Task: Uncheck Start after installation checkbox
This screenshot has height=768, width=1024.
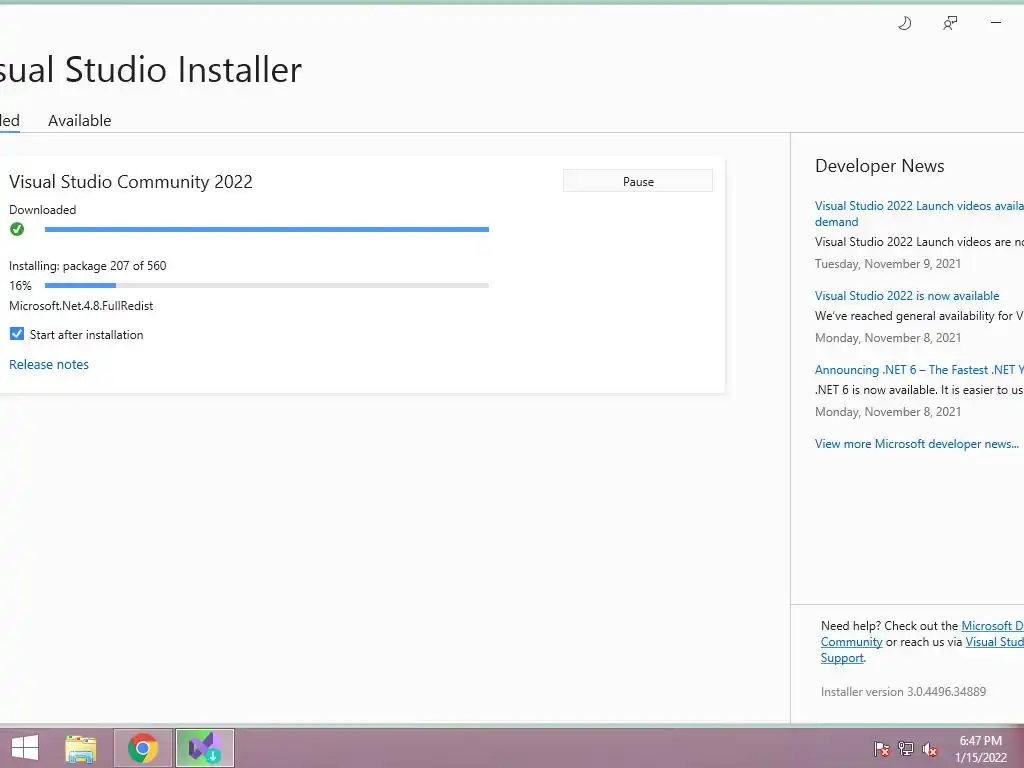Action: [x=17, y=334]
